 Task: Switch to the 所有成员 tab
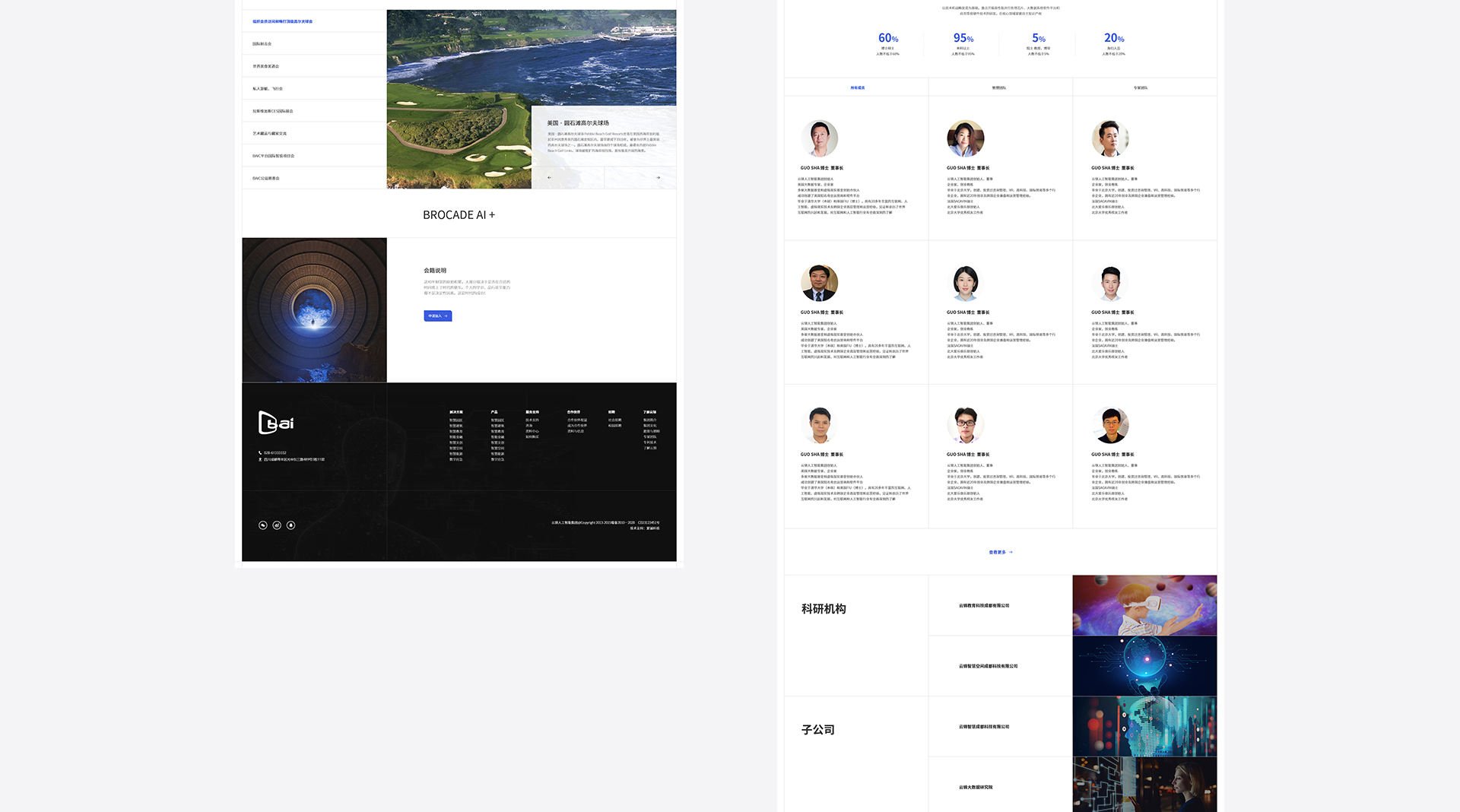(x=857, y=88)
